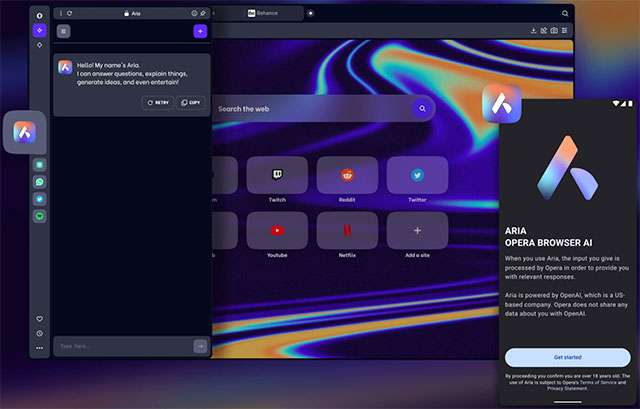Open the teal messenger icon above WhatsApp
The image size is (640, 409).
[x=40, y=164]
